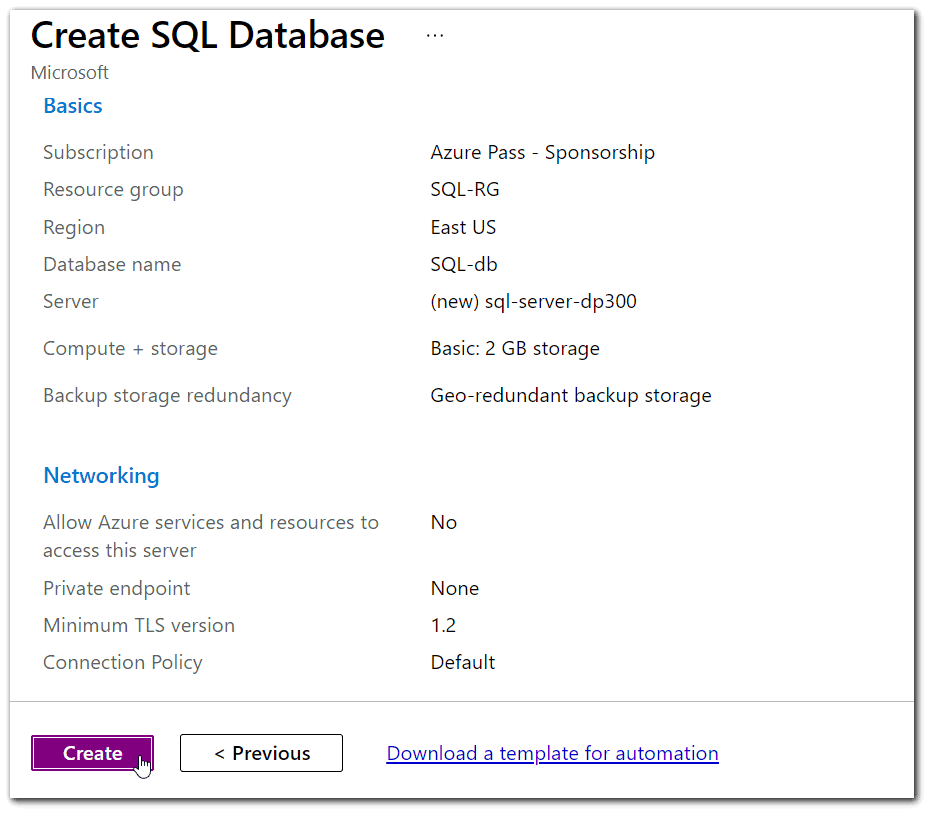Click the East US region value
The width and height of the screenshot is (932, 816).
point(463,228)
